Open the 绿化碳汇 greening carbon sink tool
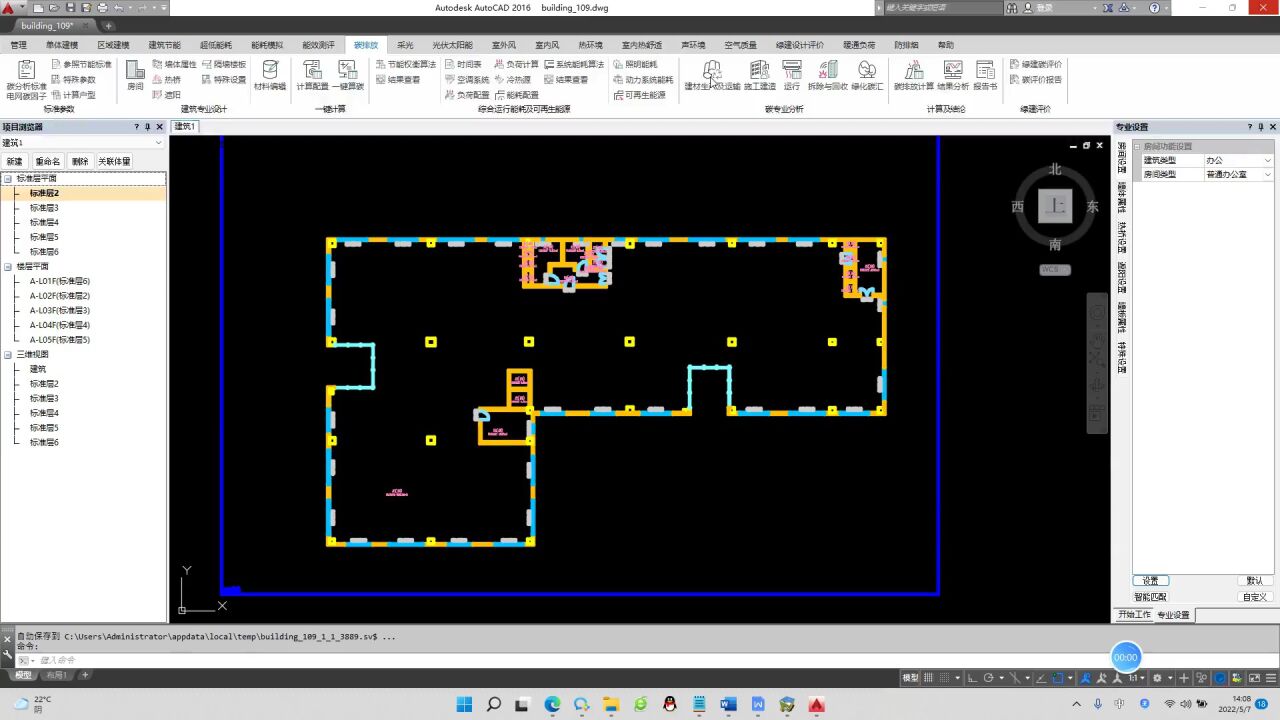Screen dimensions: 1280x720 [867, 75]
